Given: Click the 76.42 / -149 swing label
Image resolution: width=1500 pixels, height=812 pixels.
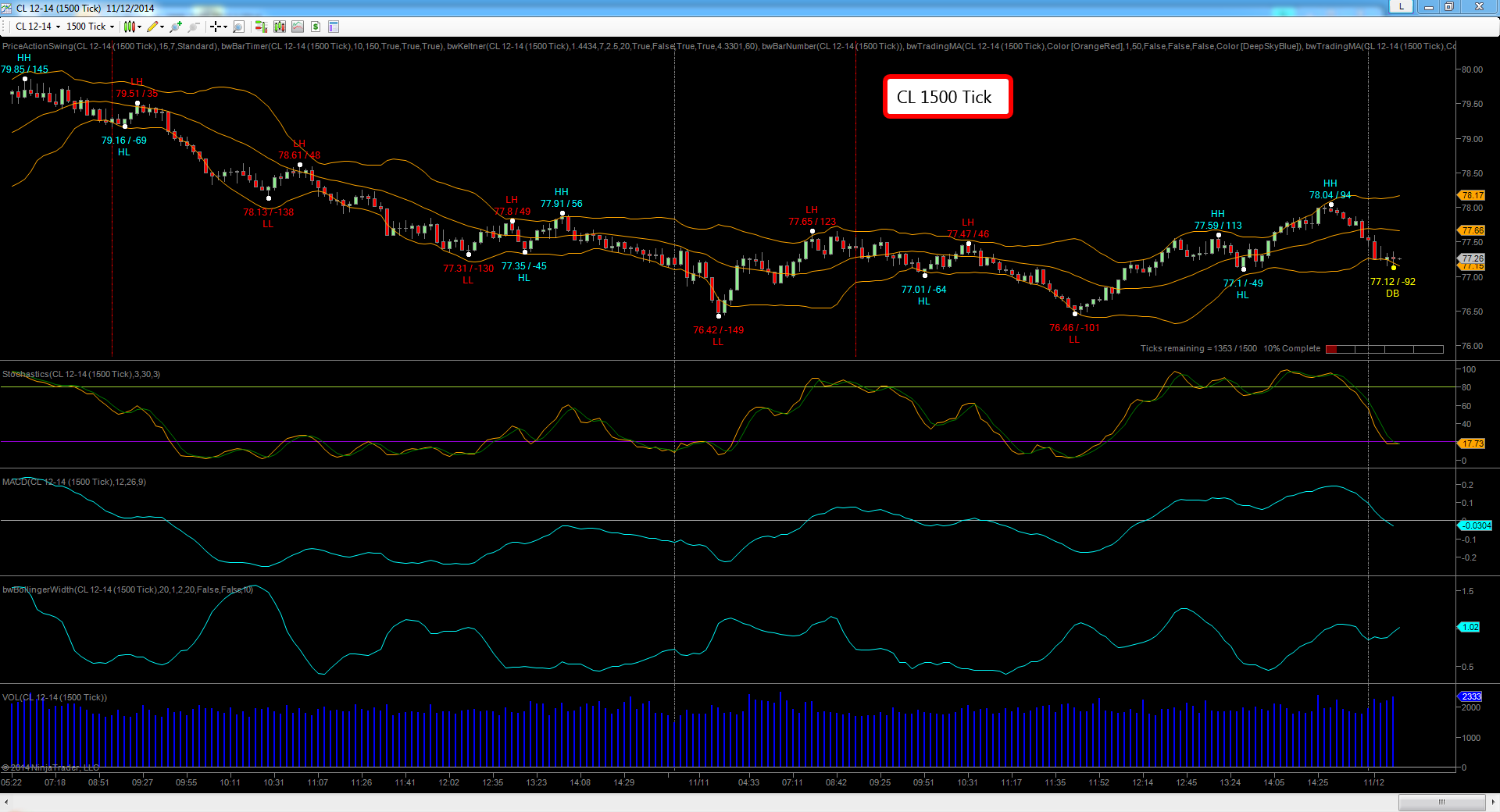Looking at the screenshot, I should pos(719,330).
